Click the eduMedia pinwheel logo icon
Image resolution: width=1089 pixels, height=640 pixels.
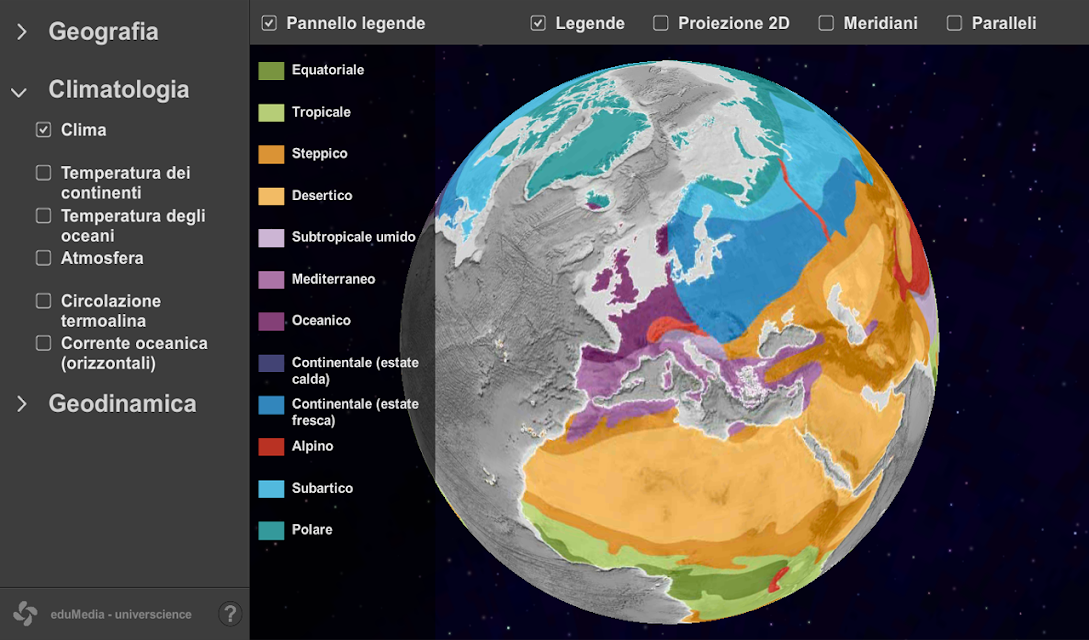26,614
